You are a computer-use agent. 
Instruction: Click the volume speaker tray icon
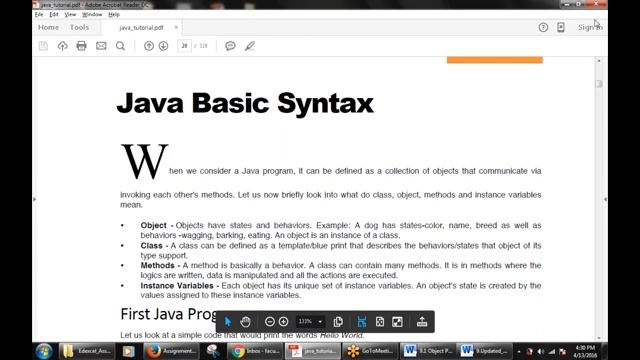tap(540, 351)
